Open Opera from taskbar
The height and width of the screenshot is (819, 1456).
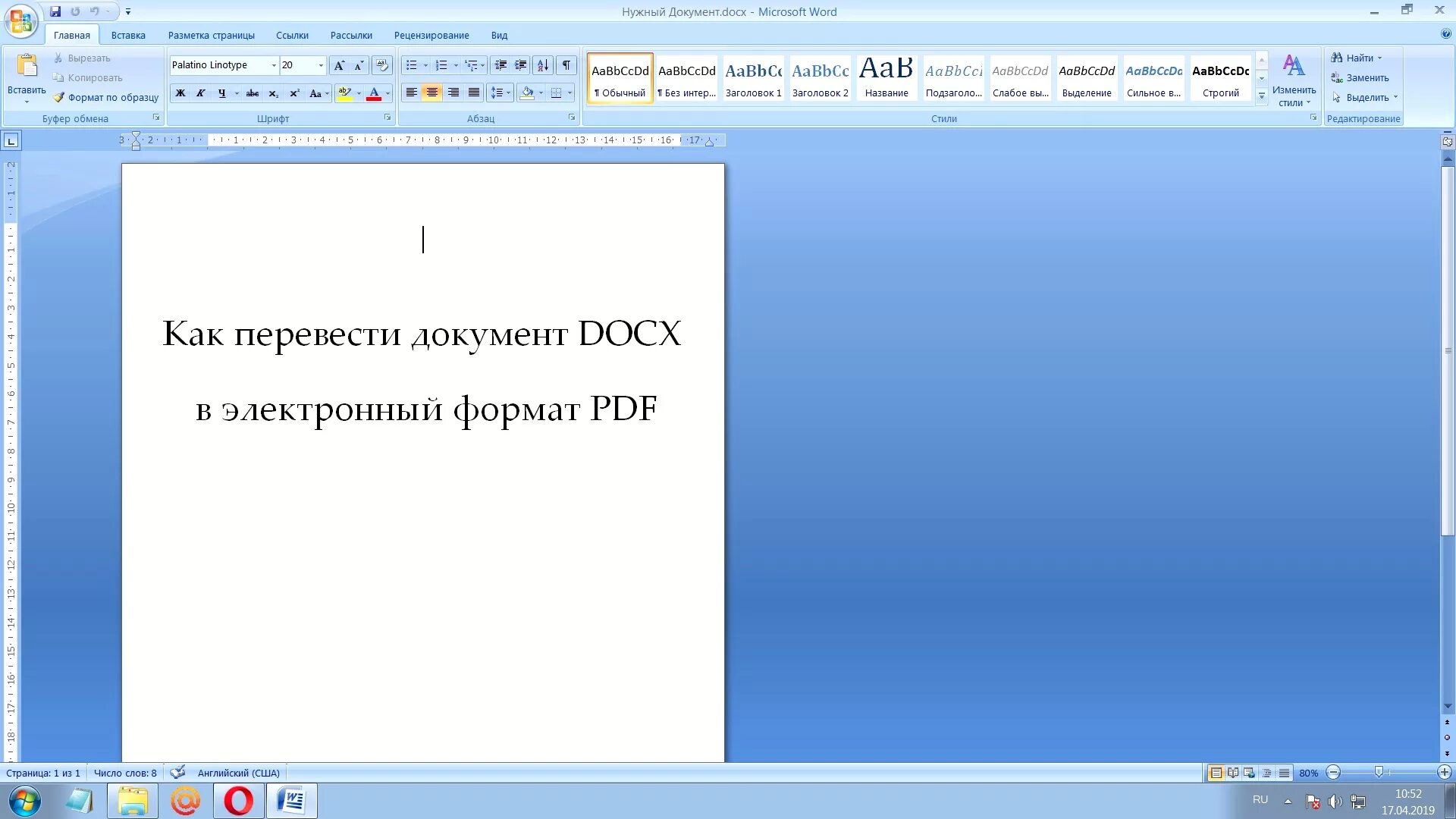pyautogui.click(x=239, y=801)
